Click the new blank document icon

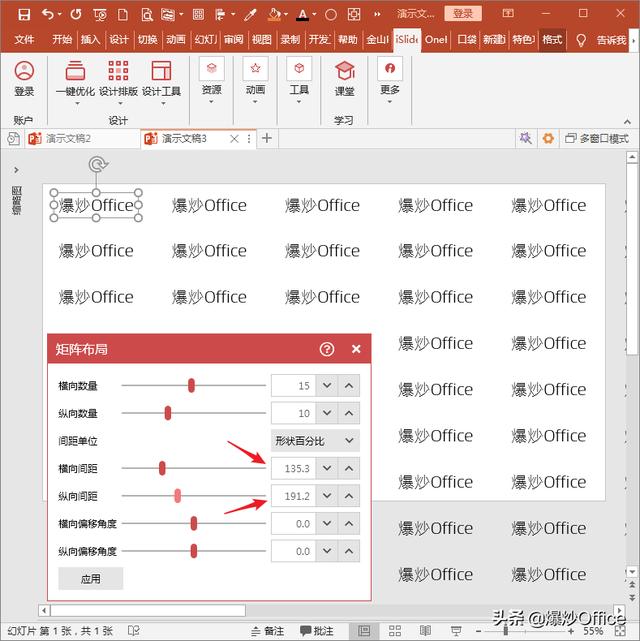[x=123, y=15]
